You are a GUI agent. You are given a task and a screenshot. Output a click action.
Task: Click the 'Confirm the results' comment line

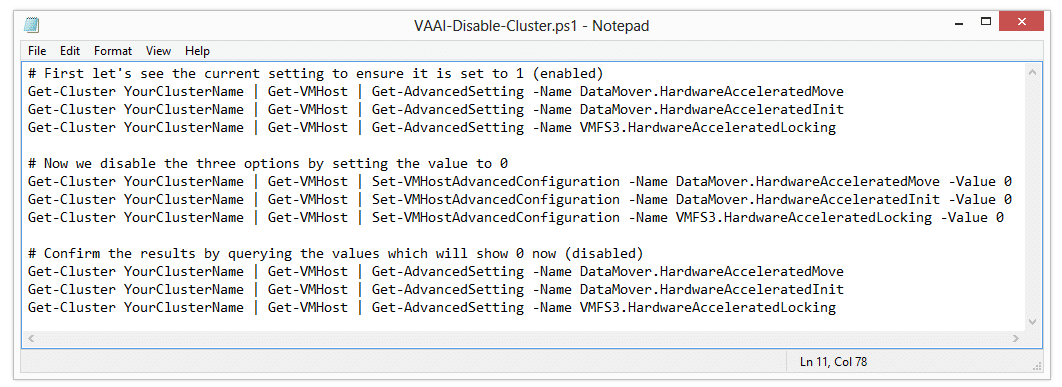click(335, 253)
